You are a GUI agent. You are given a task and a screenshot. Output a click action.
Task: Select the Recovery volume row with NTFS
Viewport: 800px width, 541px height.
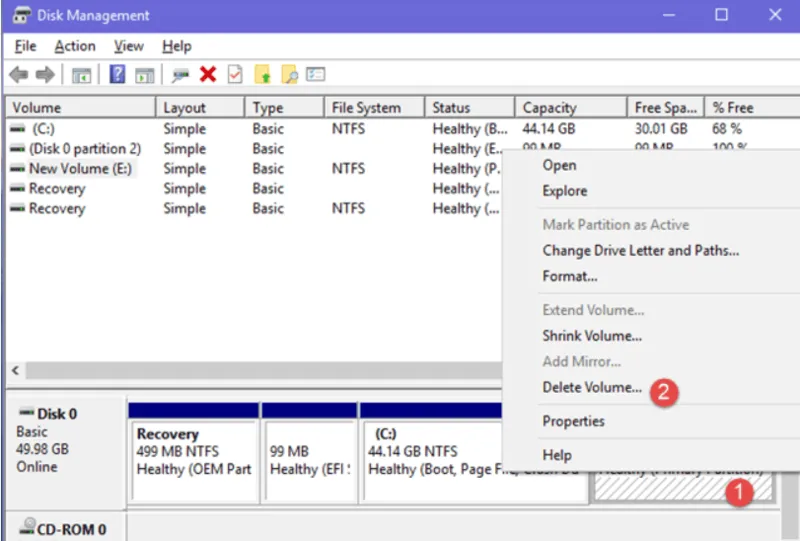click(x=254, y=208)
